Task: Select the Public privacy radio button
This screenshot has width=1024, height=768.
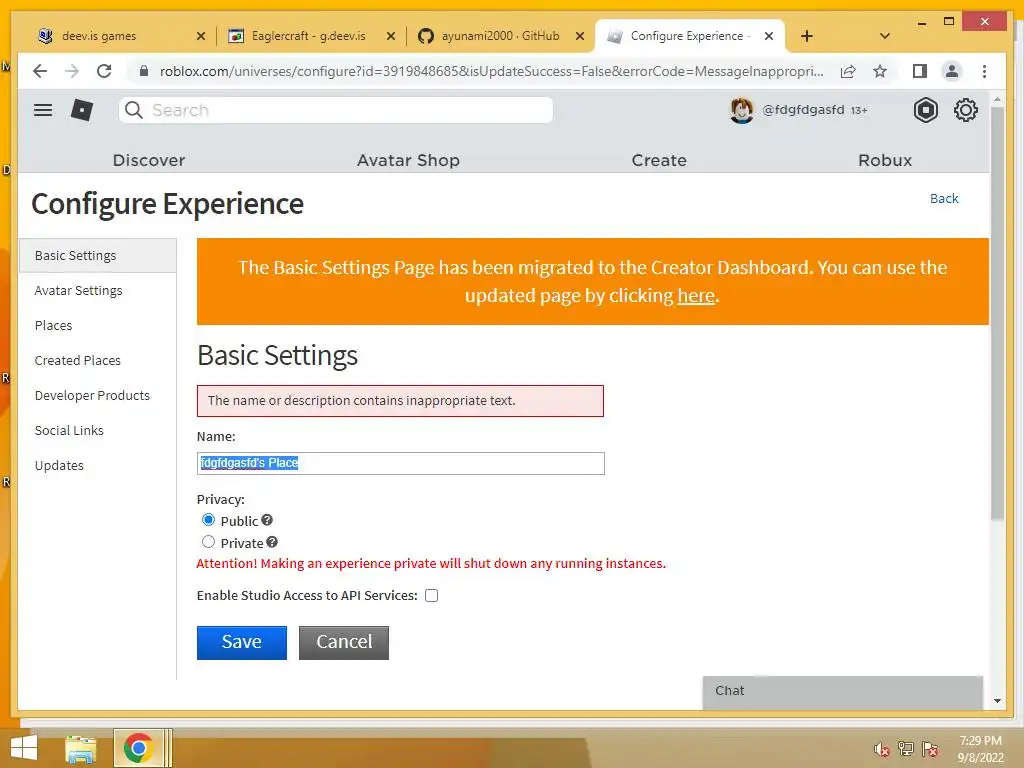Action: point(208,520)
